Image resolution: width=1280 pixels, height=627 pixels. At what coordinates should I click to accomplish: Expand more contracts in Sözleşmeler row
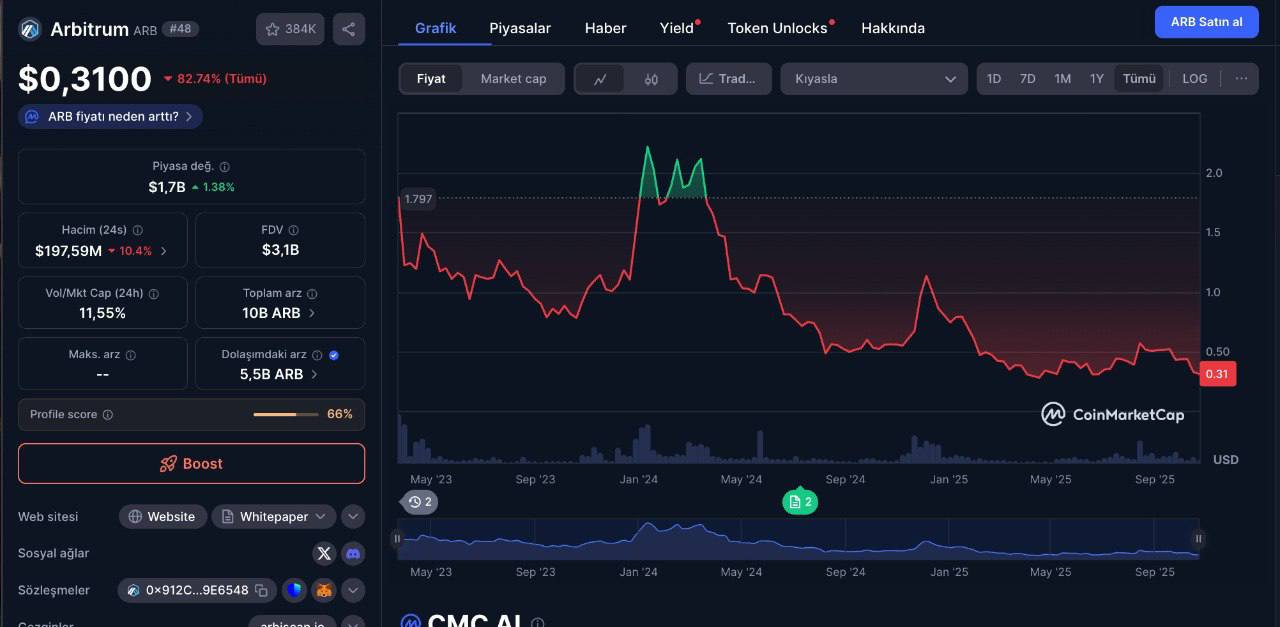click(x=352, y=590)
